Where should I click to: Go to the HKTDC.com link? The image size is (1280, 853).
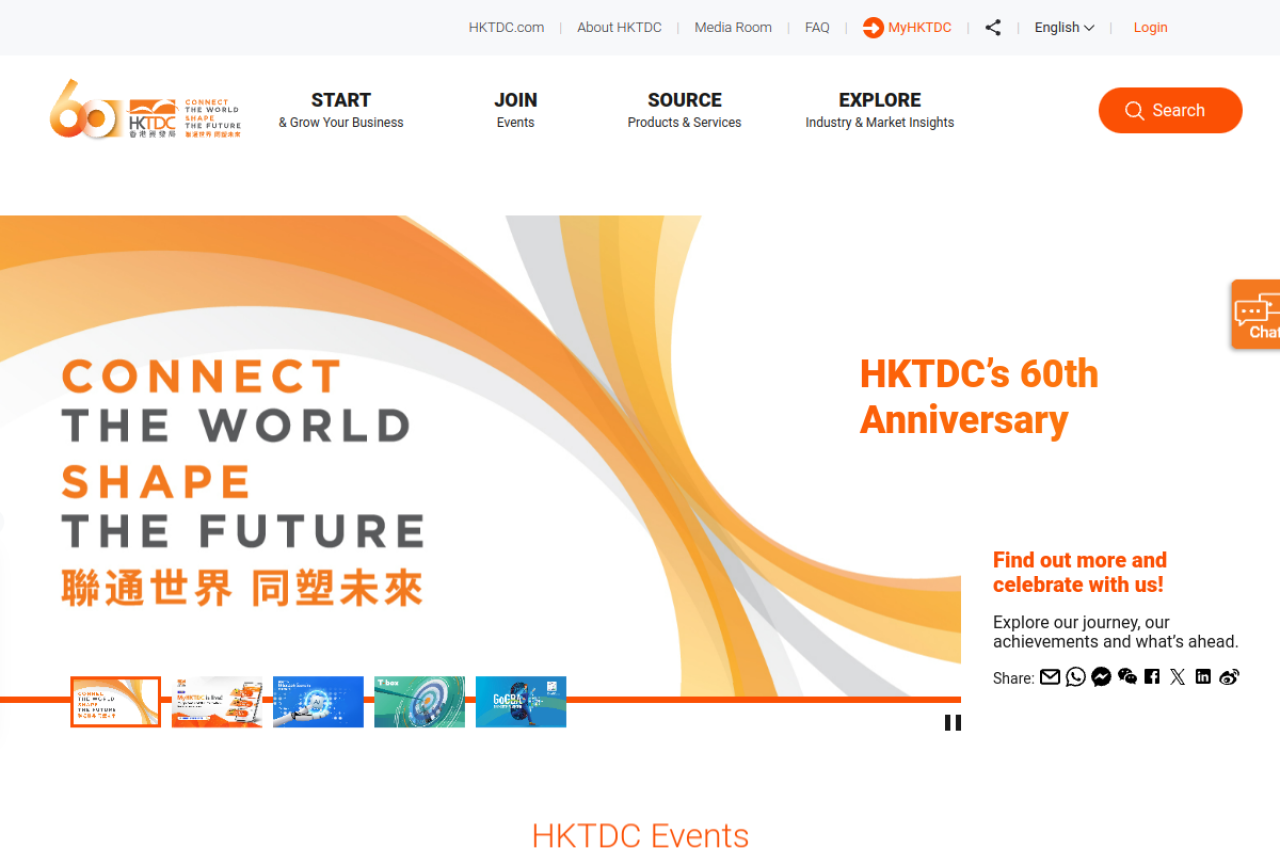click(506, 28)
